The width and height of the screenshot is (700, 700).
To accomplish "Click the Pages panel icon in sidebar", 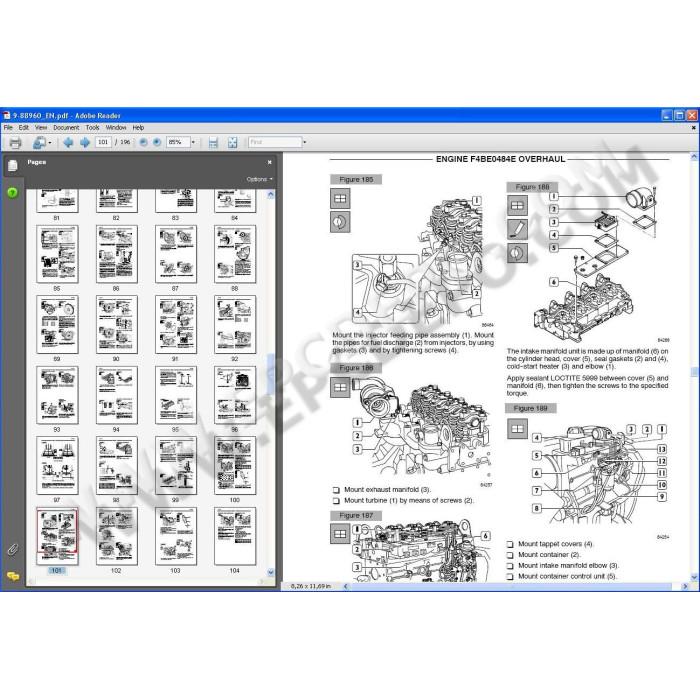I will [12, 166].
